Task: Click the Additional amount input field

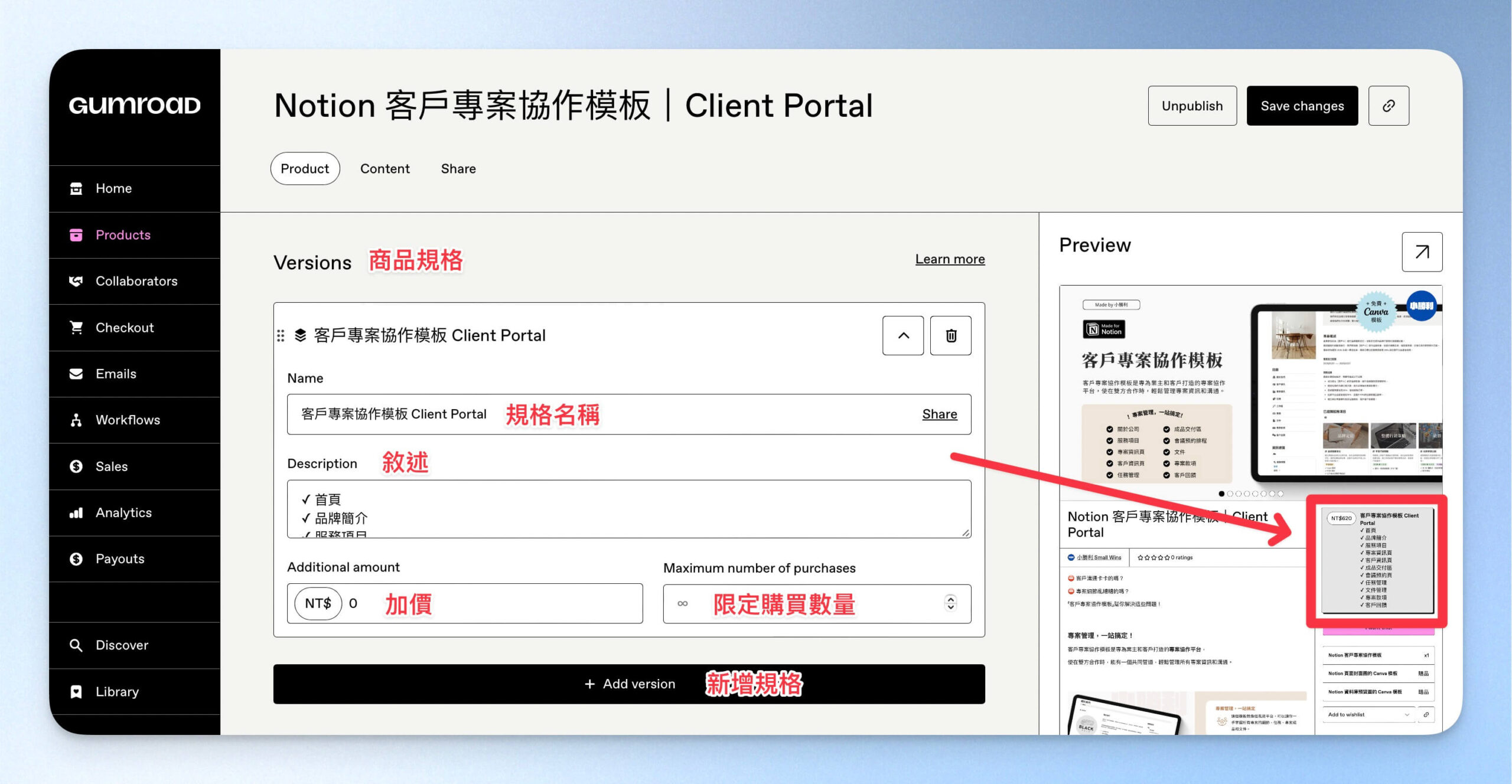Action: click(x=465, y=603)
